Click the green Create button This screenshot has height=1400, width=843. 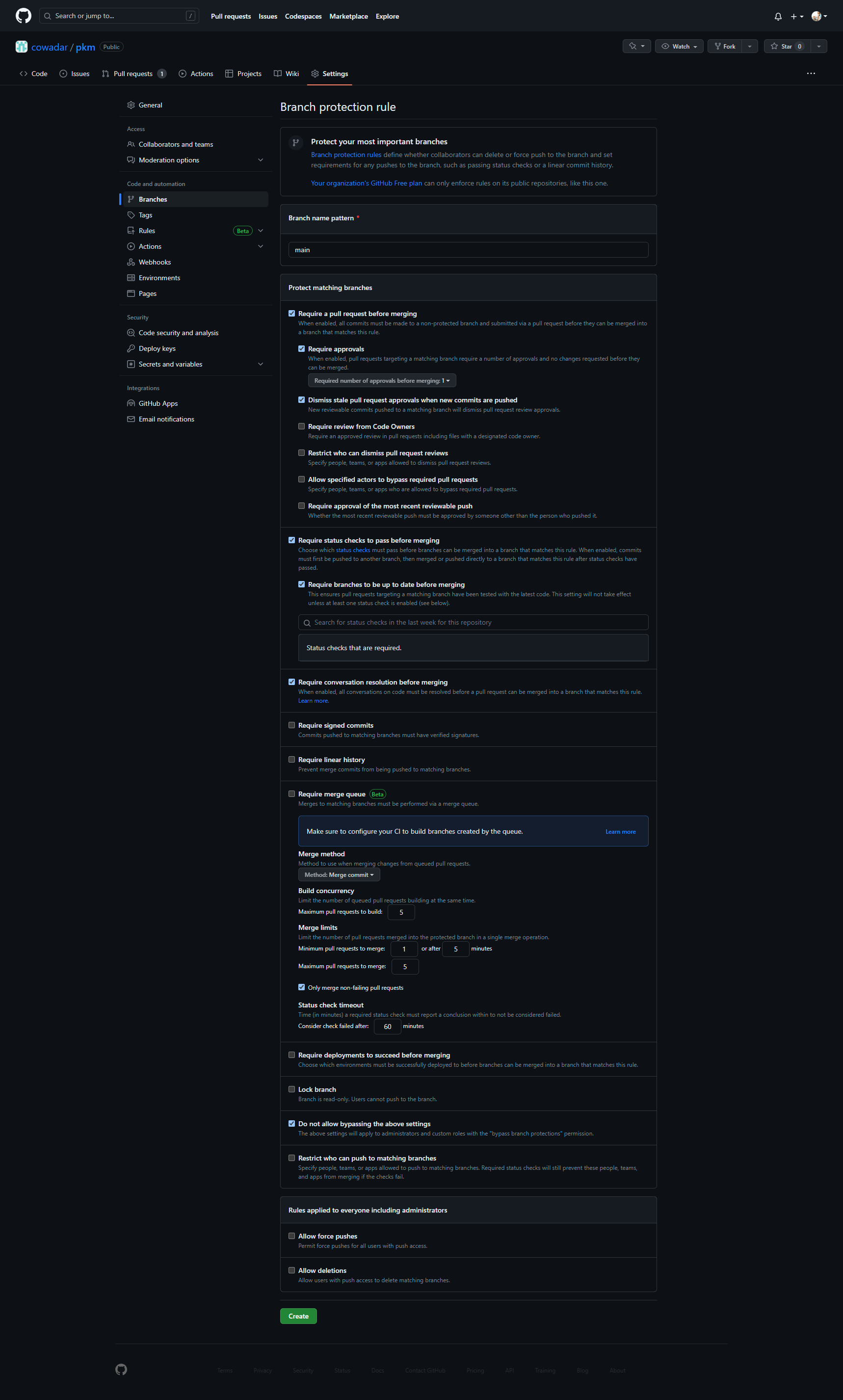point(298,1316)
